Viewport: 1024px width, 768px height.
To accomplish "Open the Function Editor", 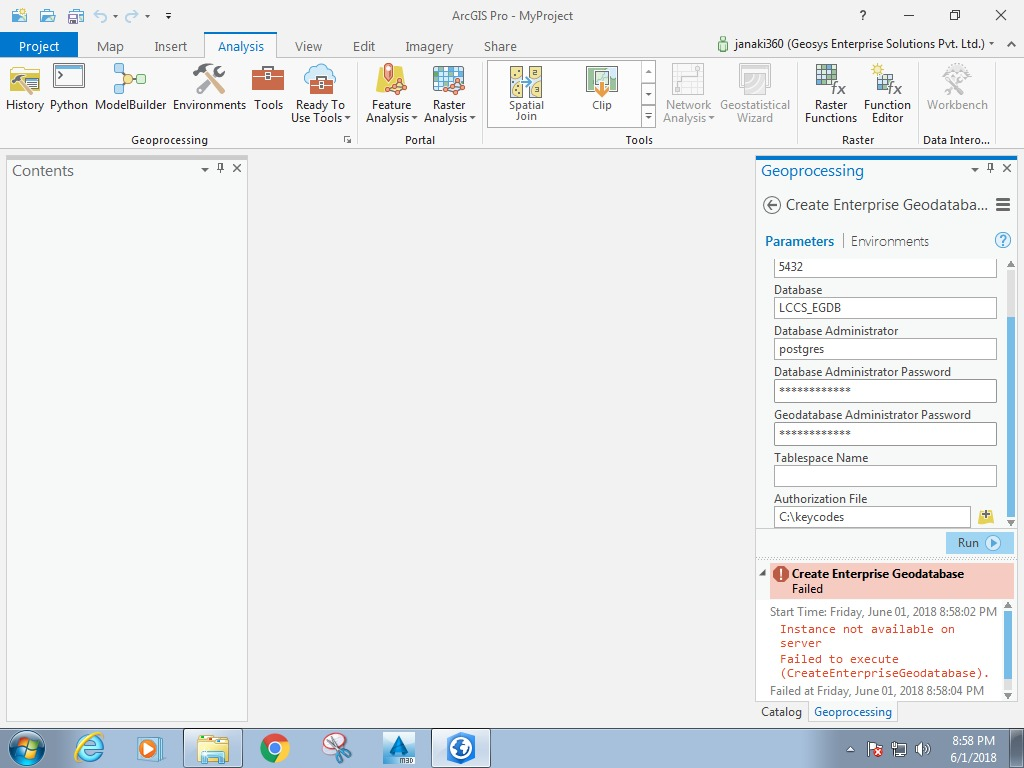I will tap(887, 94).
